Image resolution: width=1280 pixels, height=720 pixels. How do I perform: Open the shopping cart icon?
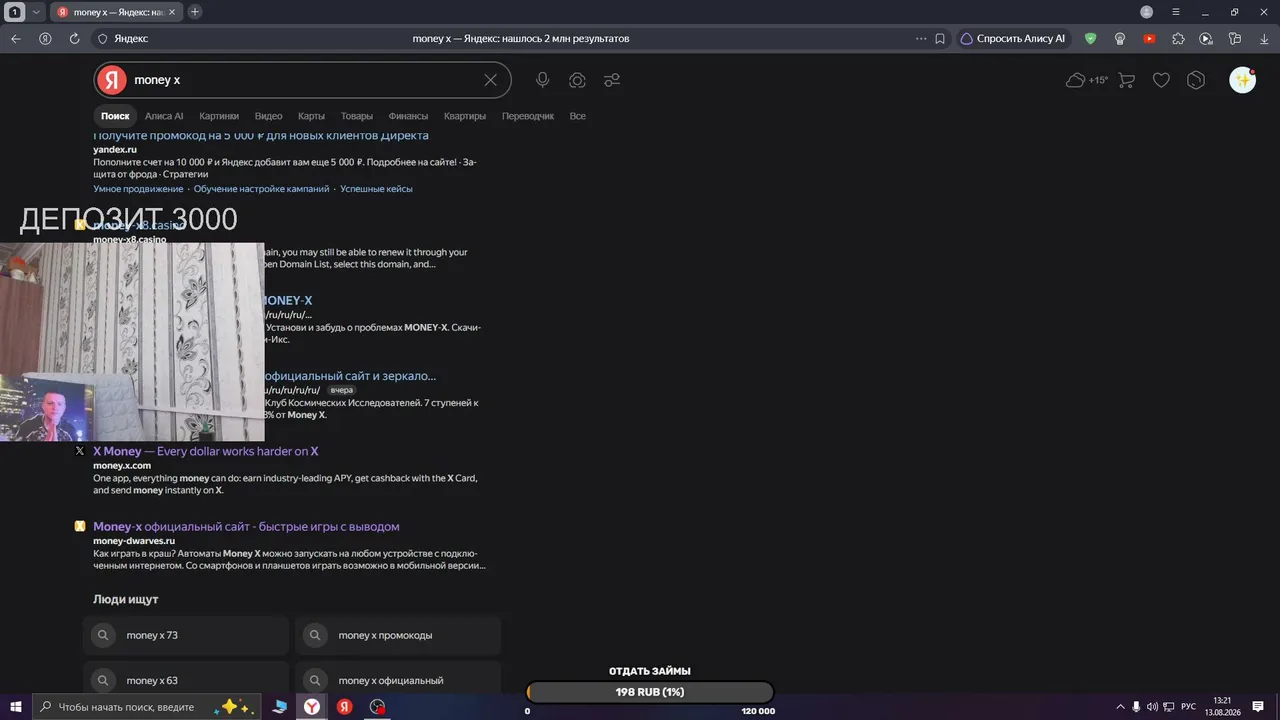click(x=1126, y=80)
